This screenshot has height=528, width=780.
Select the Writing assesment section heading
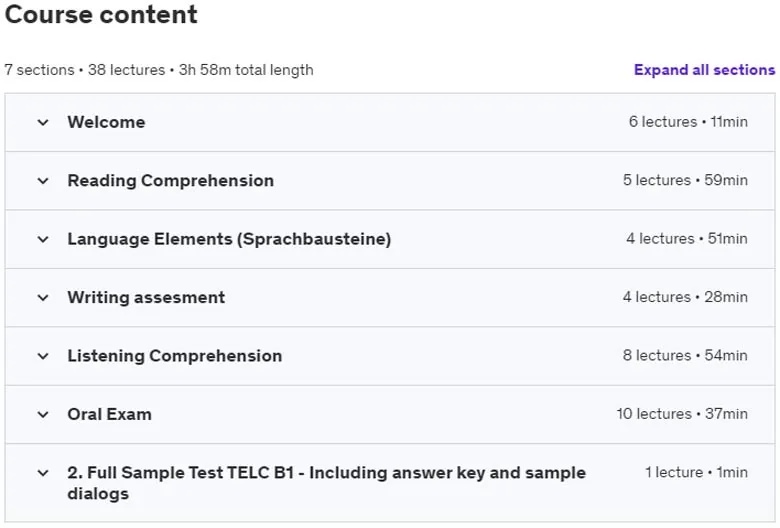click(146, 298)
